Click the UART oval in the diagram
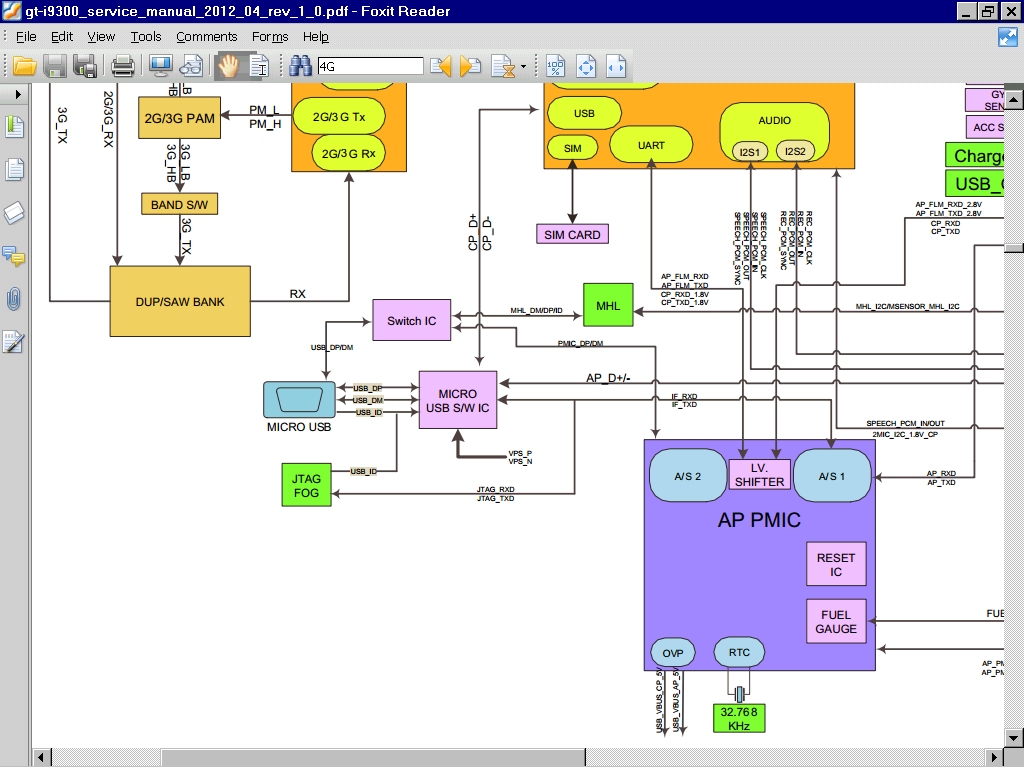The height and width of the screenshot is (768, 1024). click(x=651, y=145)
